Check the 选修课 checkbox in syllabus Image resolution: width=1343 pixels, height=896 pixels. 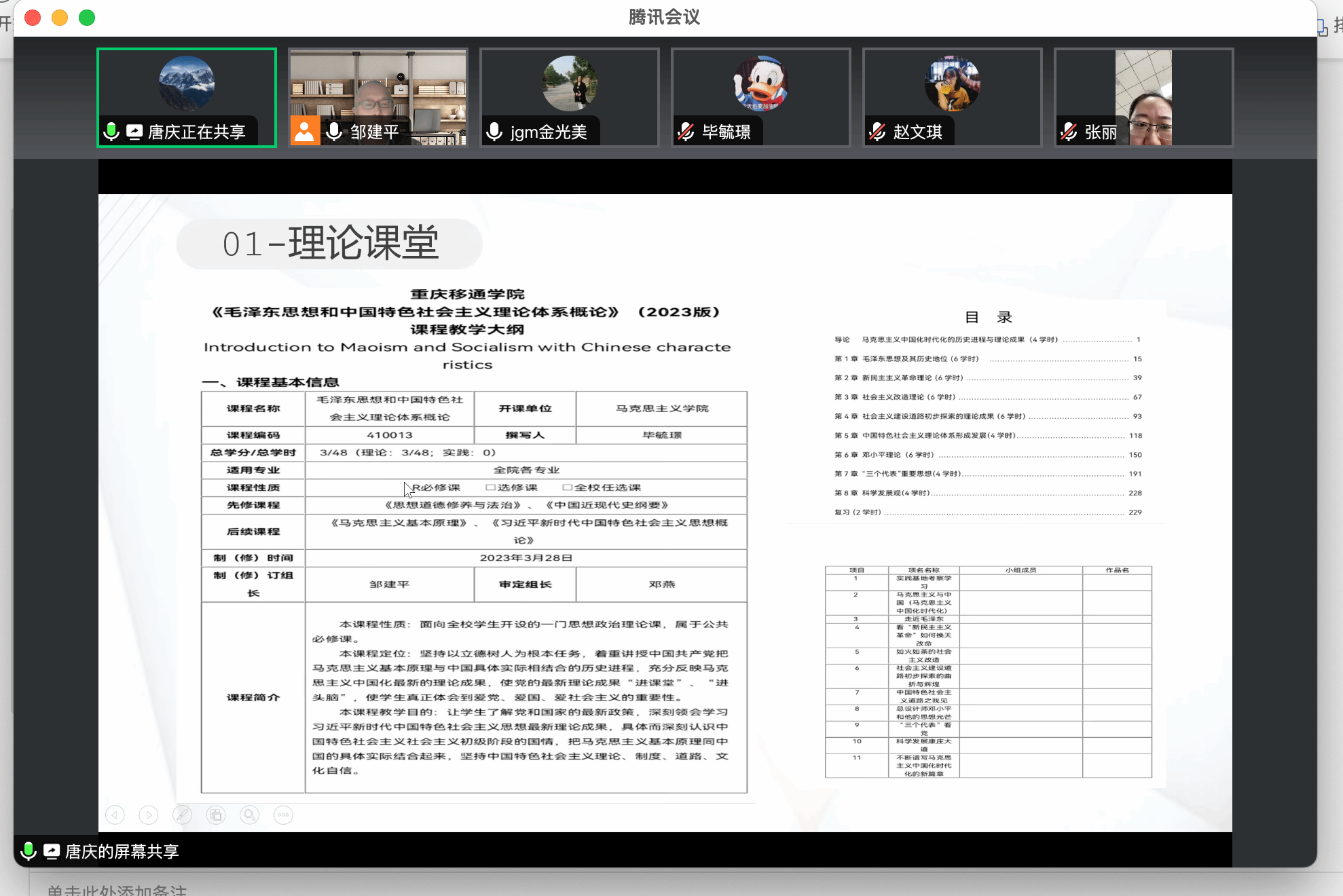coord(490,487)
